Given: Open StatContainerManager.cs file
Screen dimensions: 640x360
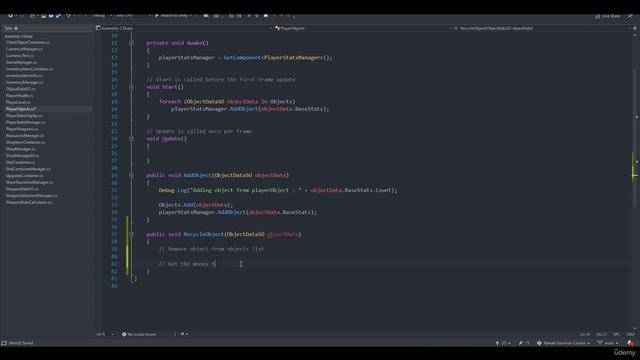Looking at the screenshot, I should click(28, 169).
